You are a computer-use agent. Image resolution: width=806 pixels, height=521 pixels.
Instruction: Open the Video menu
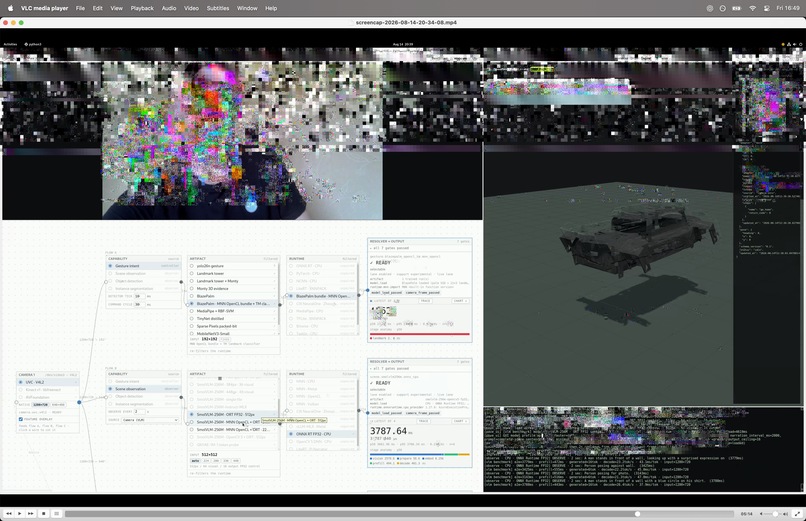click(191, 8)
